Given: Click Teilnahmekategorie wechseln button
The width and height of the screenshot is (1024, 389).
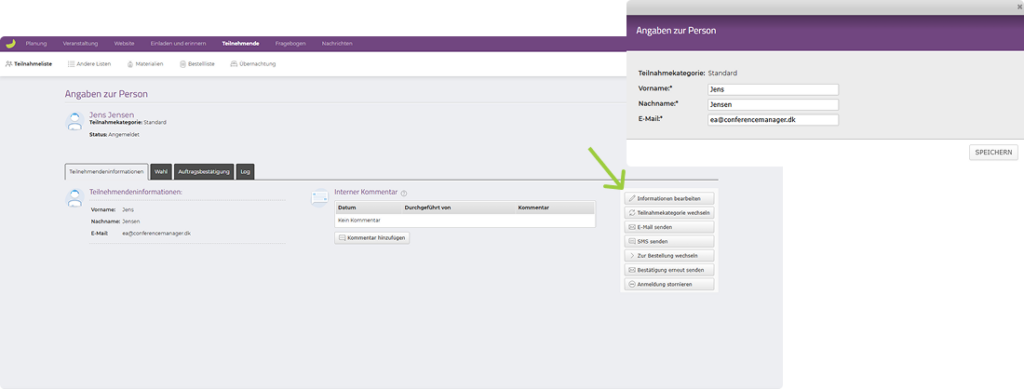Looking at the screenshot, I should click(x=669, y=212).
